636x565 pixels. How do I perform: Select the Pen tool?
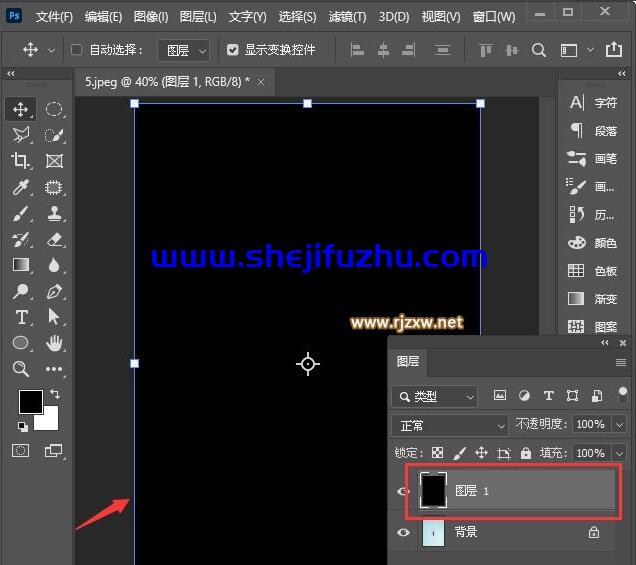(x=54, y=291)
